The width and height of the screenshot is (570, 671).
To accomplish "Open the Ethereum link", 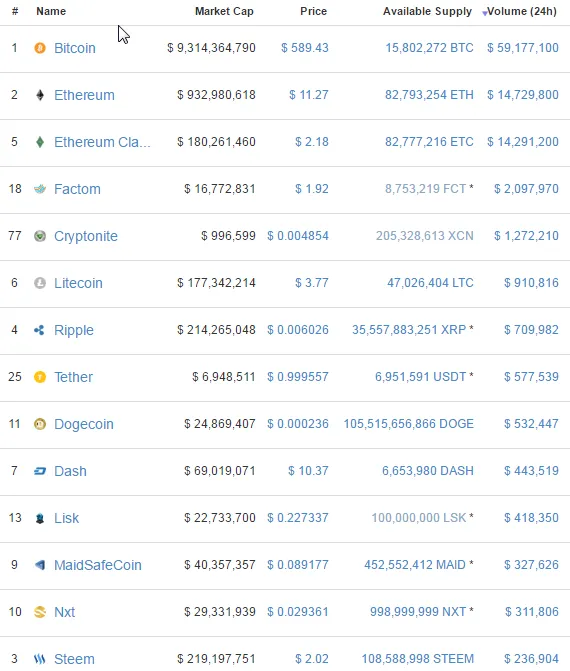I will (x=84, y=95).
